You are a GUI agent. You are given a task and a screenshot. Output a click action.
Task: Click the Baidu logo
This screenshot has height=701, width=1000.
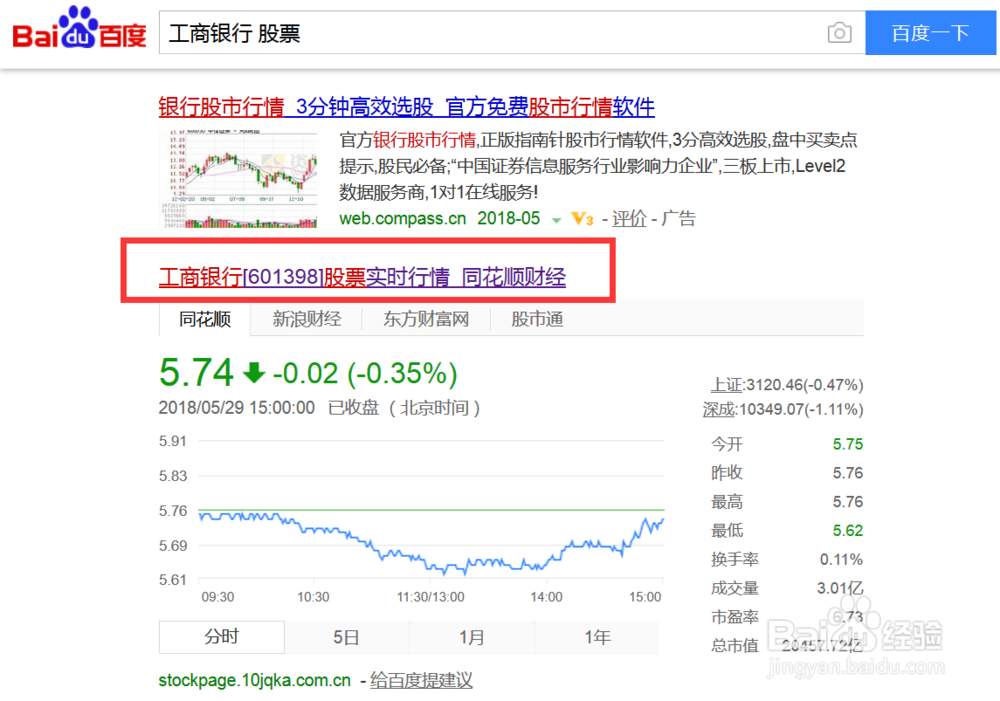[x=79, y=29]
